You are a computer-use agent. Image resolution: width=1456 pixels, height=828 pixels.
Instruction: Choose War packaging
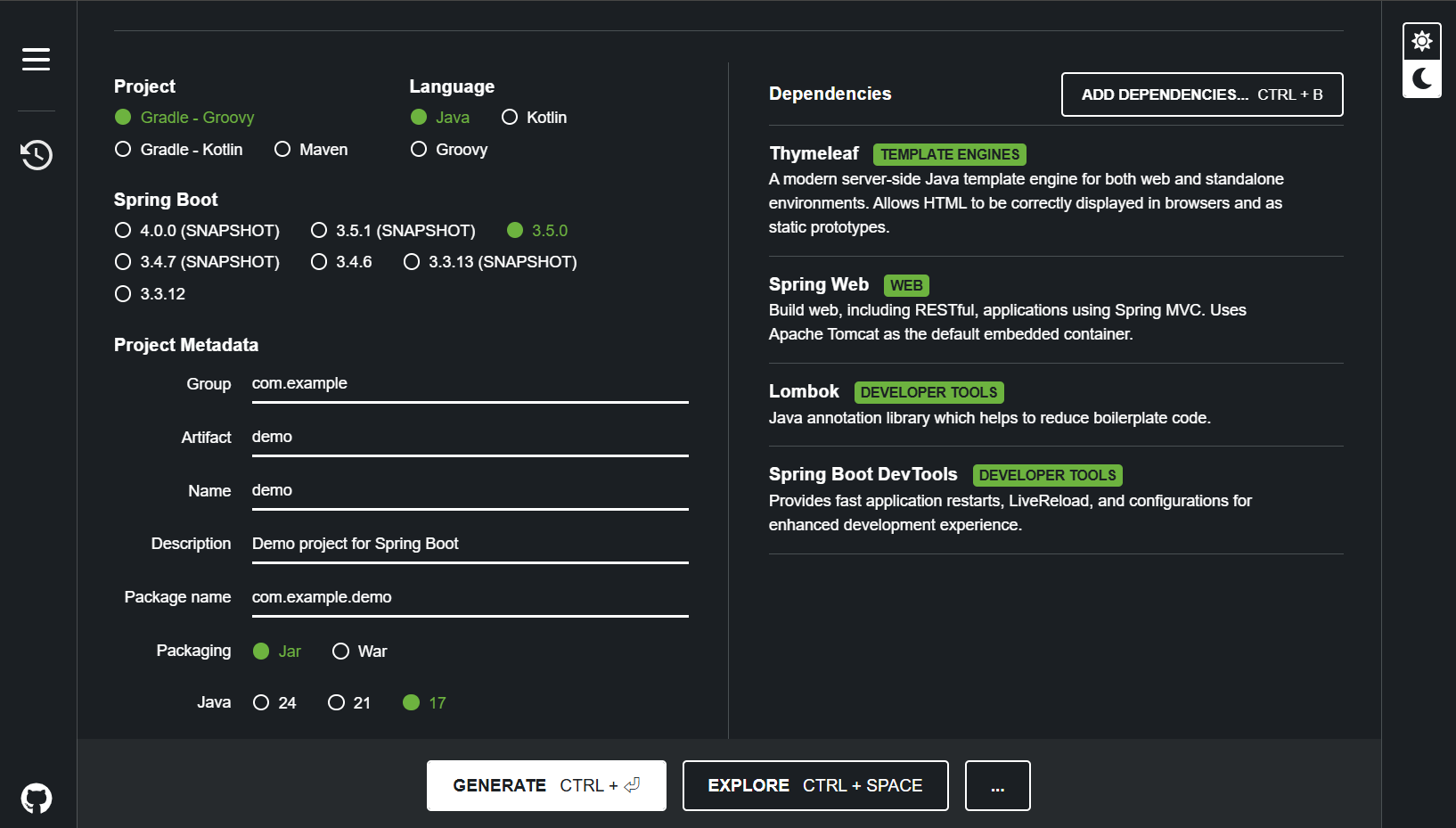[359, 652]
